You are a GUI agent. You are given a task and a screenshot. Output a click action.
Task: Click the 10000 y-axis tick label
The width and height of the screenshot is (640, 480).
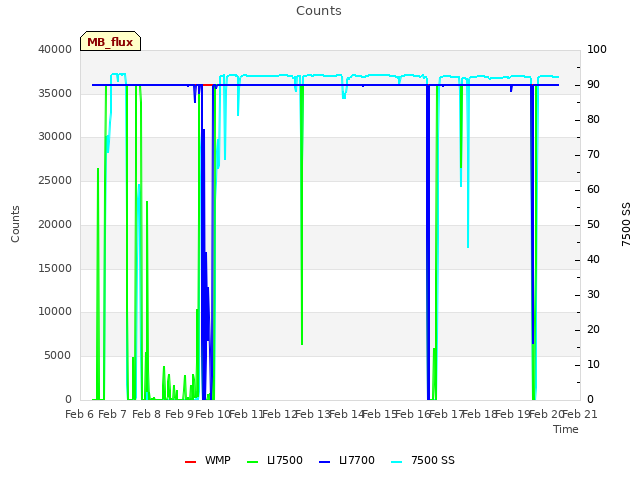coord(55,312)
